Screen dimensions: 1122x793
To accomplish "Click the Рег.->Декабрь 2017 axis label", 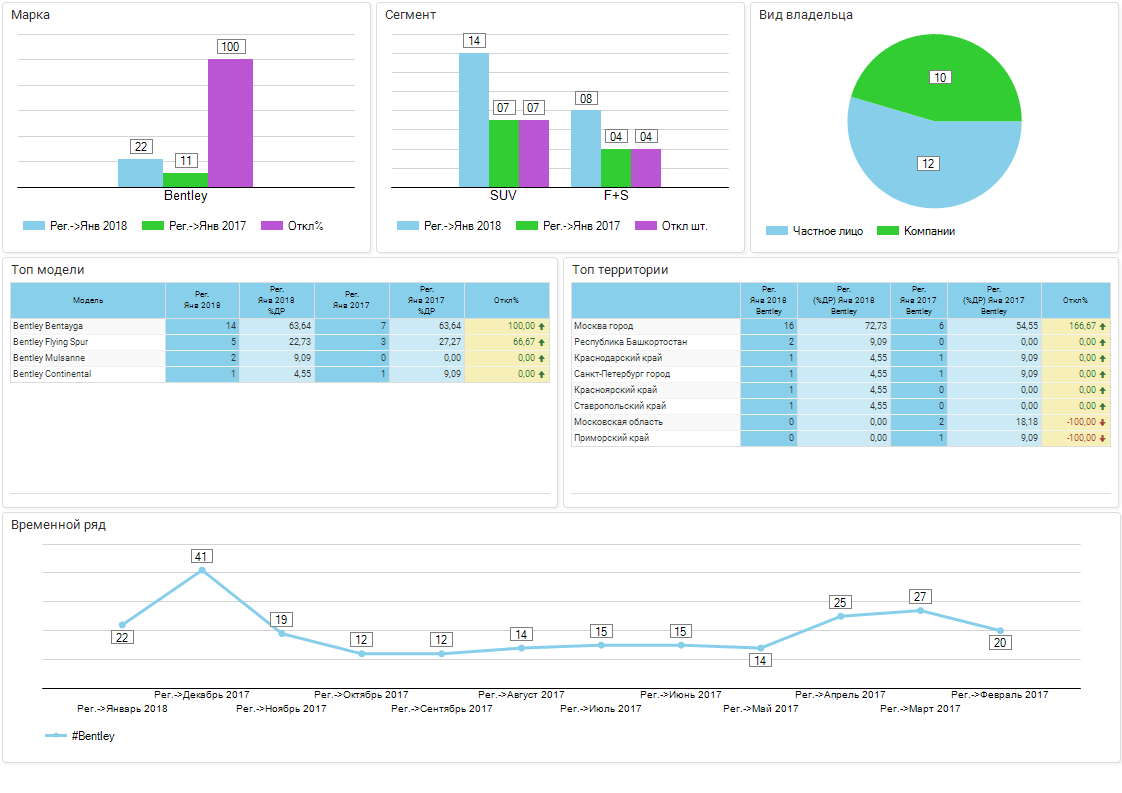I will click(202, 694).
